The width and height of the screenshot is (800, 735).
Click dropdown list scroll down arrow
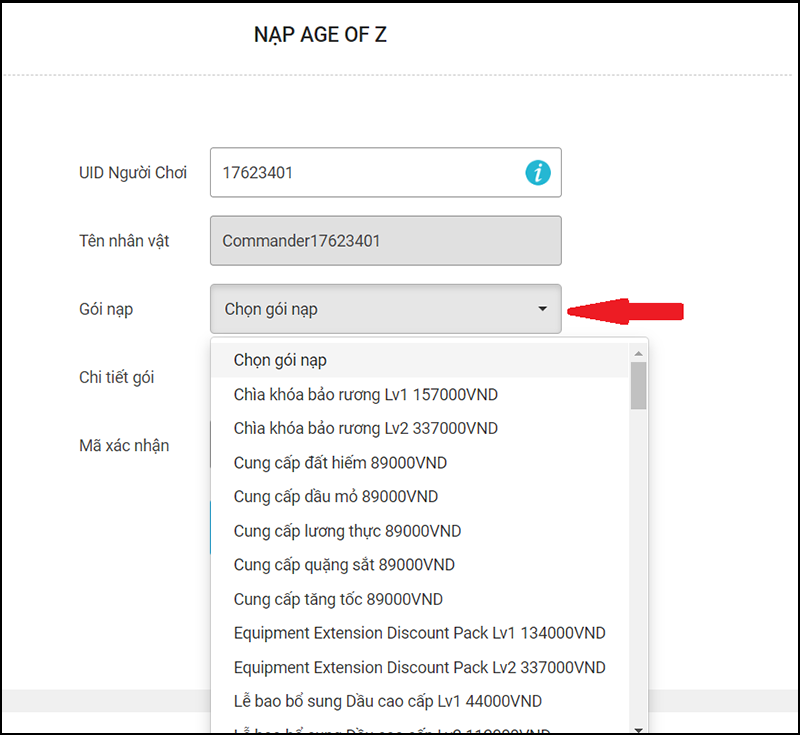(638, 730)
